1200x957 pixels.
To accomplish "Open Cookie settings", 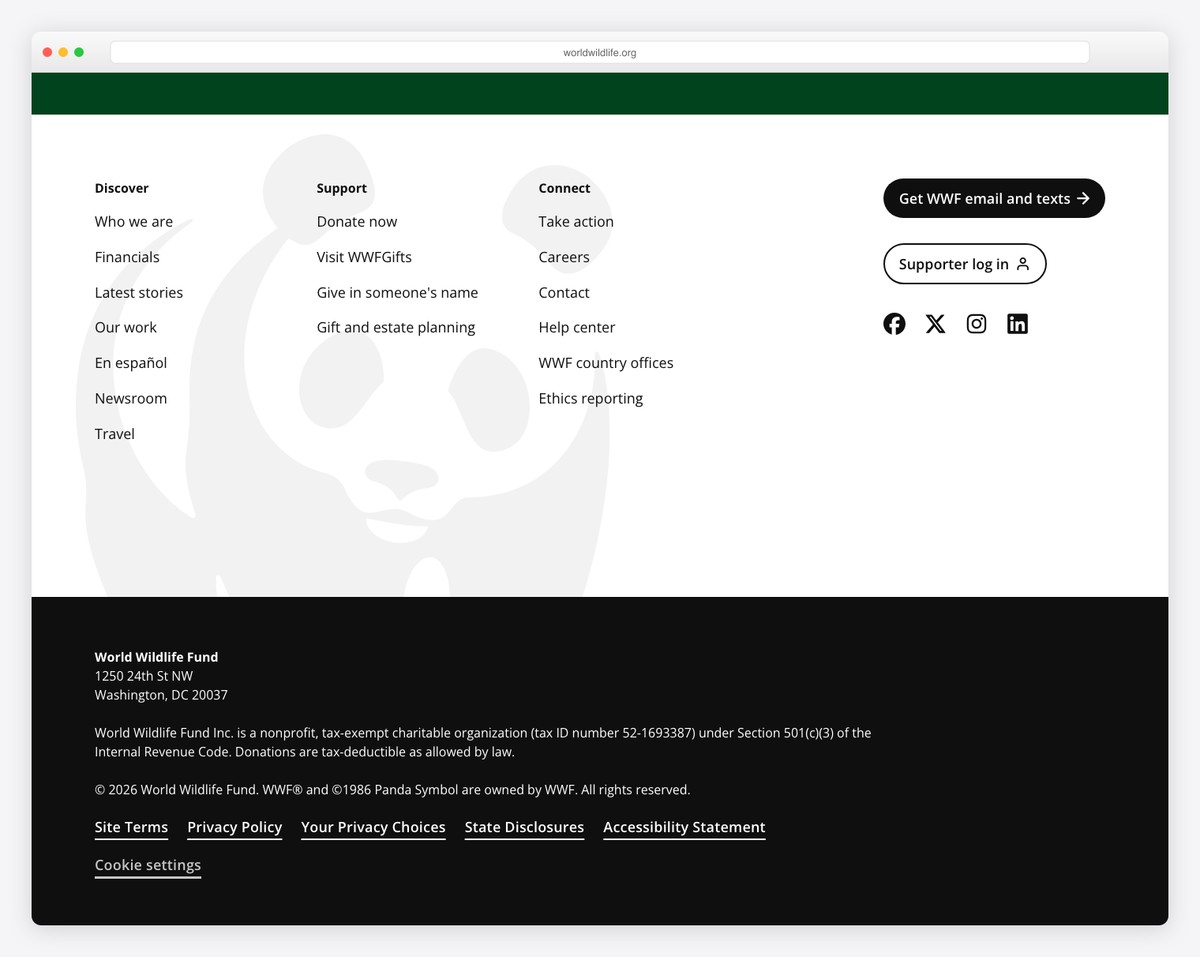I will click(147, 864).
